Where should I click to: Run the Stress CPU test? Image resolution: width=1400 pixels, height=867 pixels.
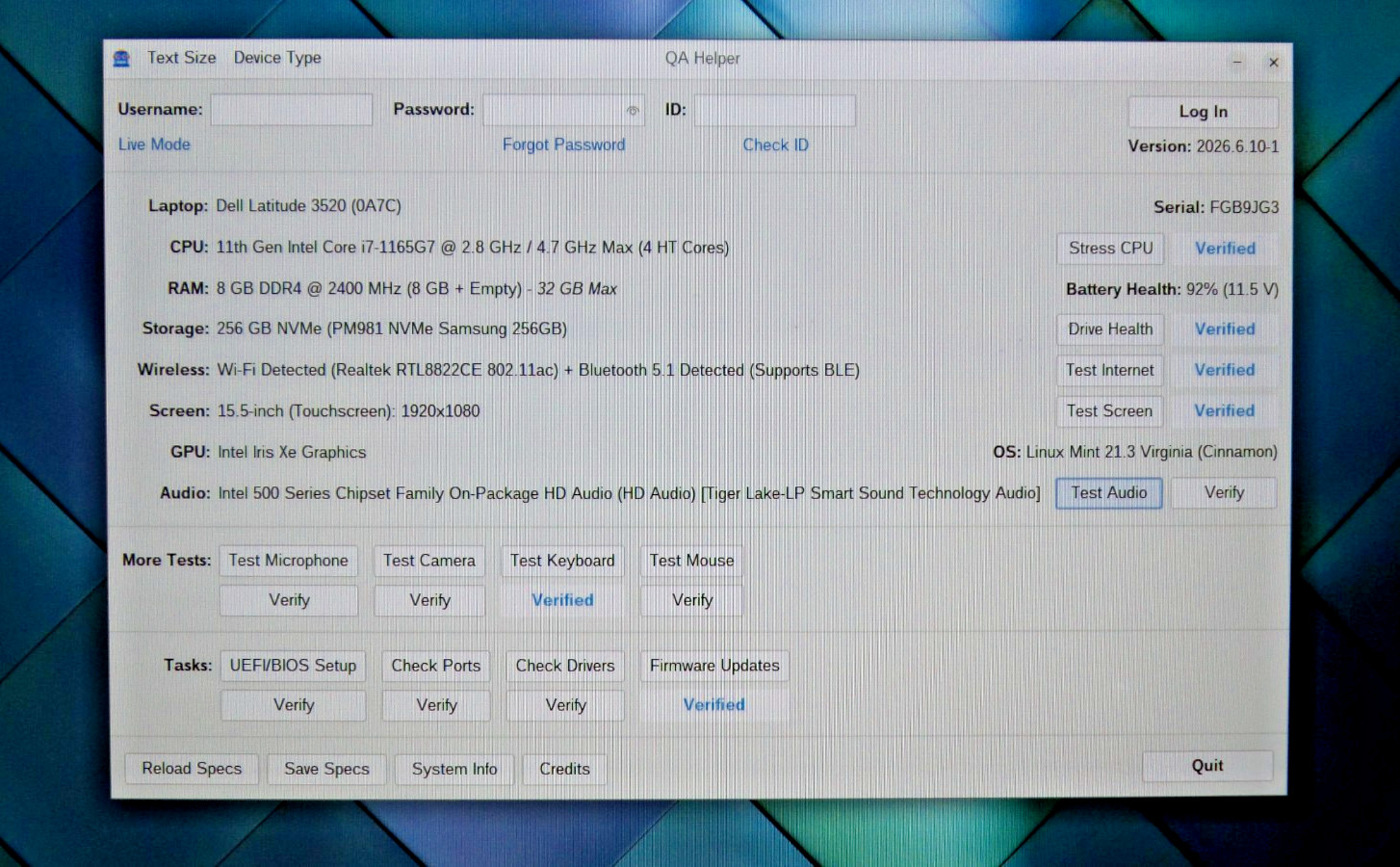pyautogui.click(x=1110, y=249)
